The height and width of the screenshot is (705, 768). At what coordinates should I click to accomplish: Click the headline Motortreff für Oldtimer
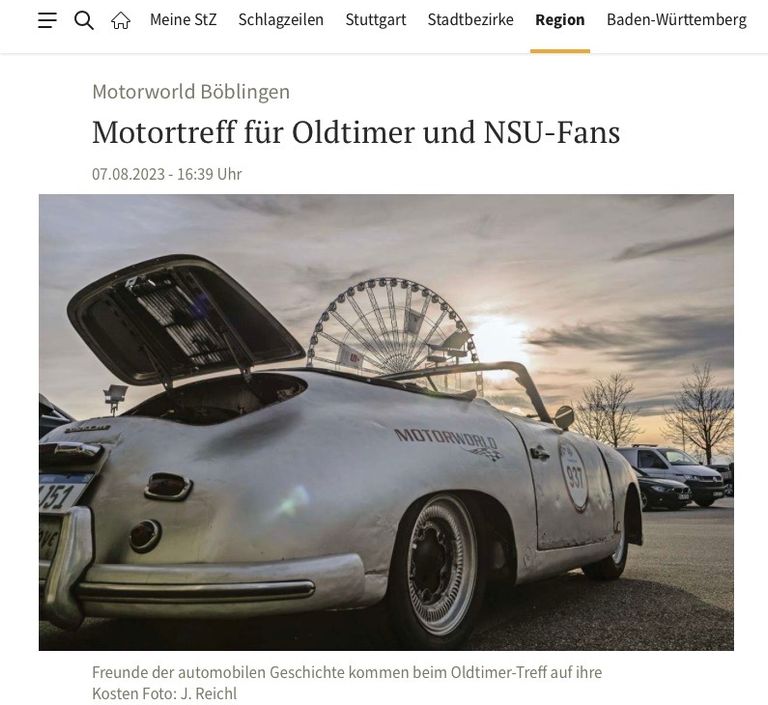[x=356, y=132]
